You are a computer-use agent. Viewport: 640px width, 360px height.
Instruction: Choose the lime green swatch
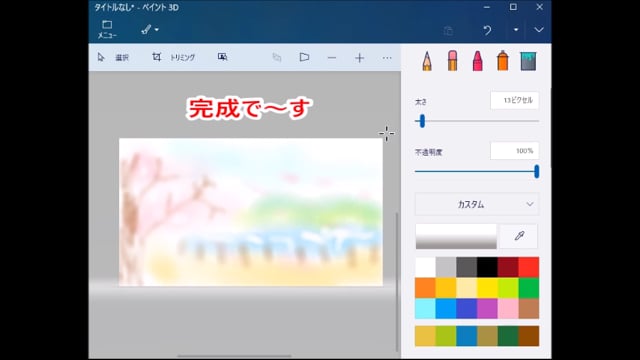(x=508, y=288)
